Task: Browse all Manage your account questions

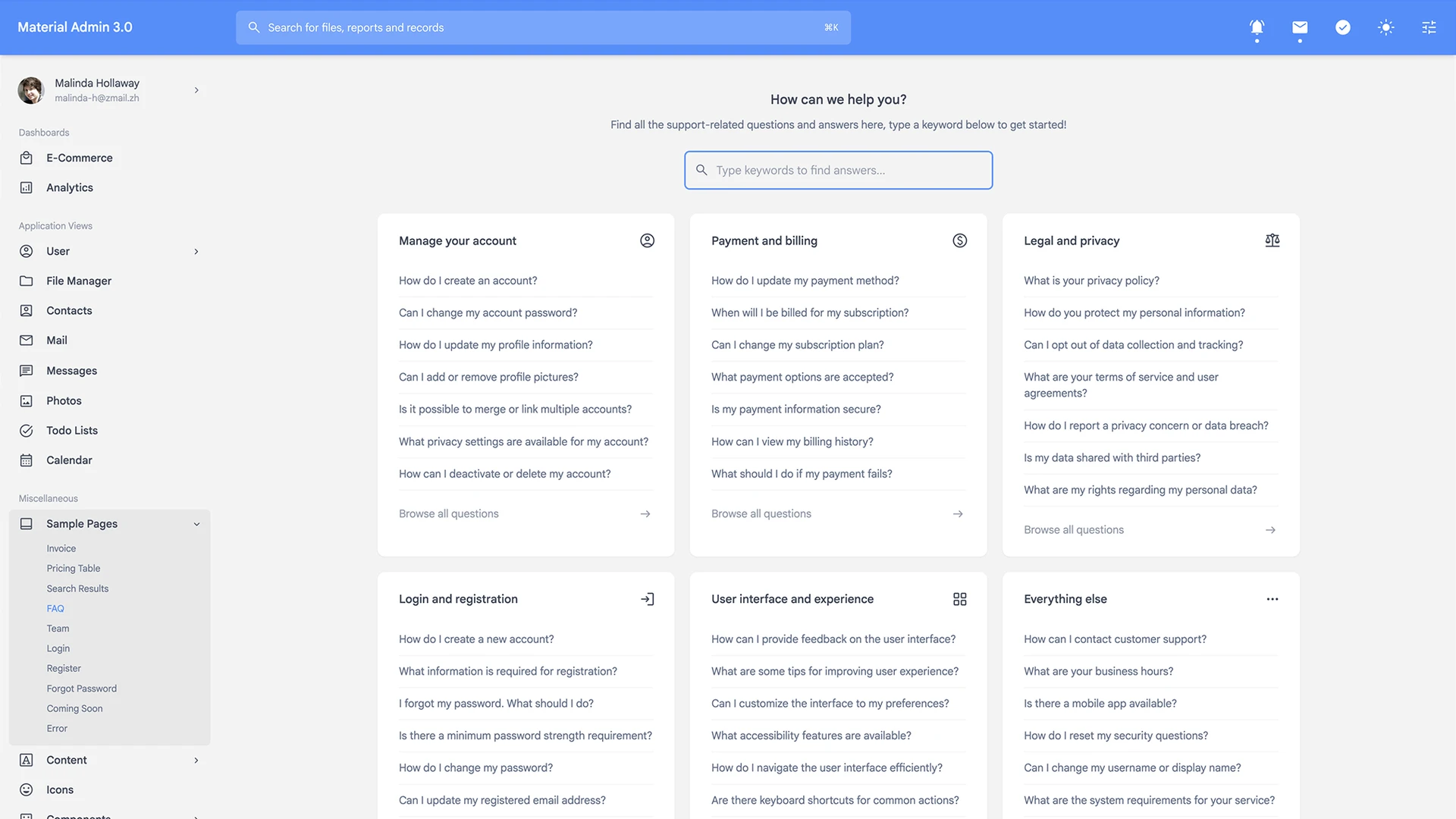Action: click(x=525, y=513)
